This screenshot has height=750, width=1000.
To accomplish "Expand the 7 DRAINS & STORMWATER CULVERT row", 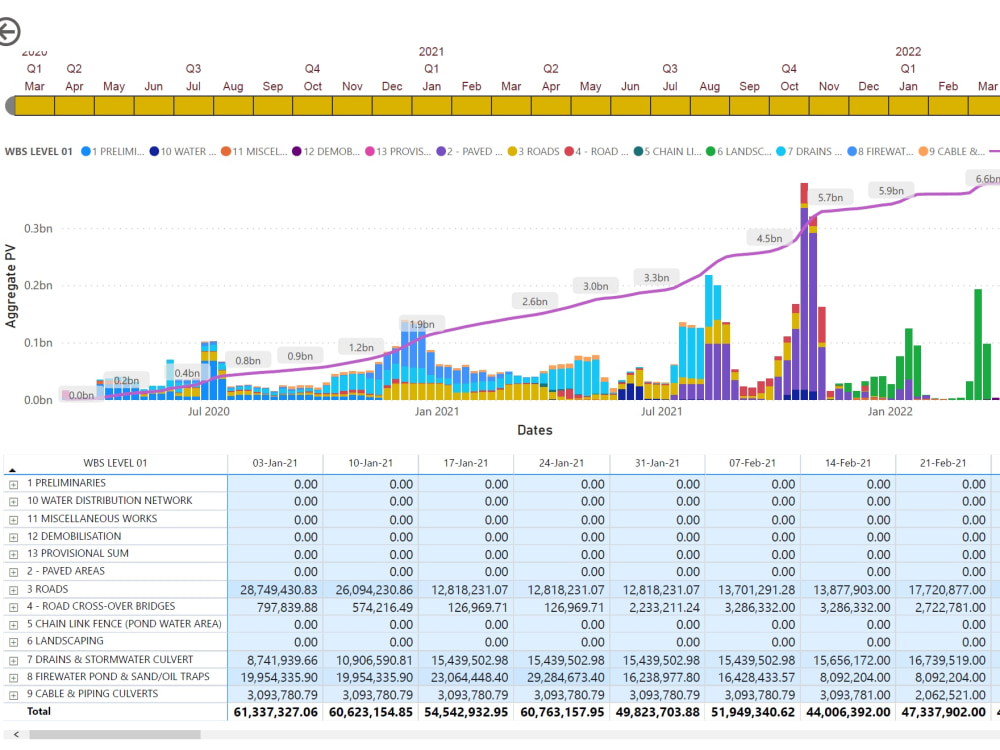I will 13,660.
